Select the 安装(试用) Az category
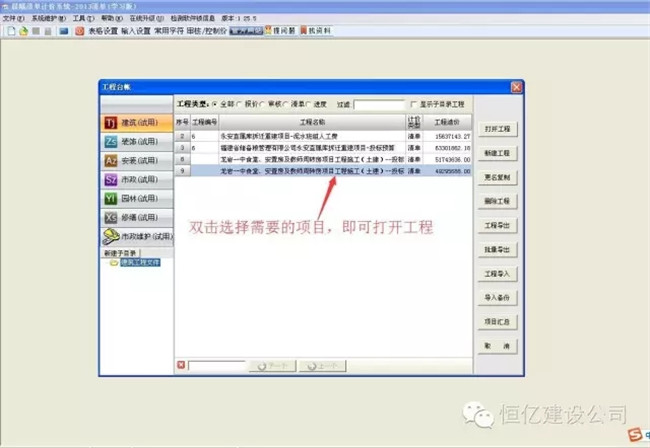Screen dimensions: 650x448 tap(137, 161)
